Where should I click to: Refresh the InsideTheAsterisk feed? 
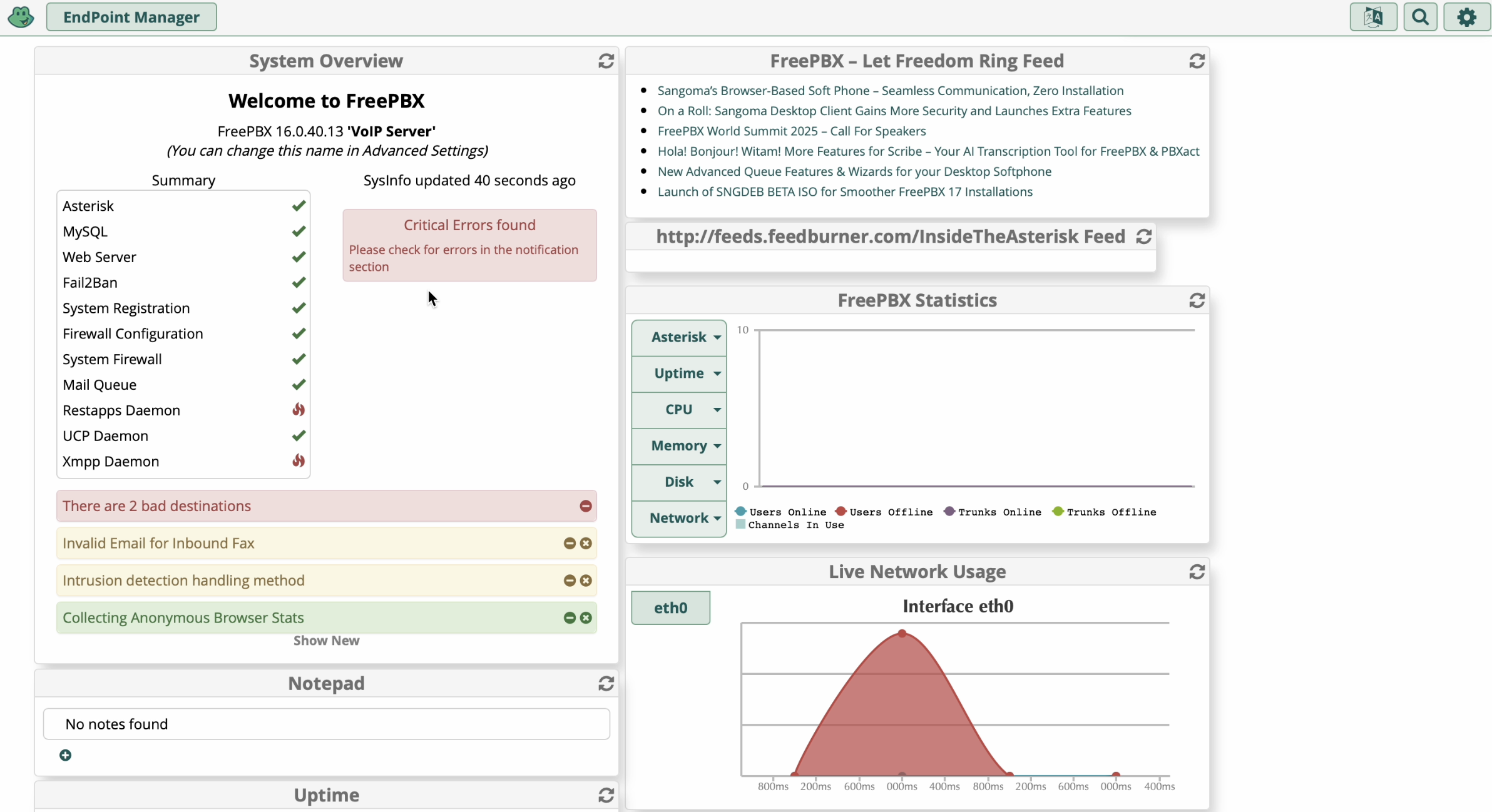click(1144, 236)
